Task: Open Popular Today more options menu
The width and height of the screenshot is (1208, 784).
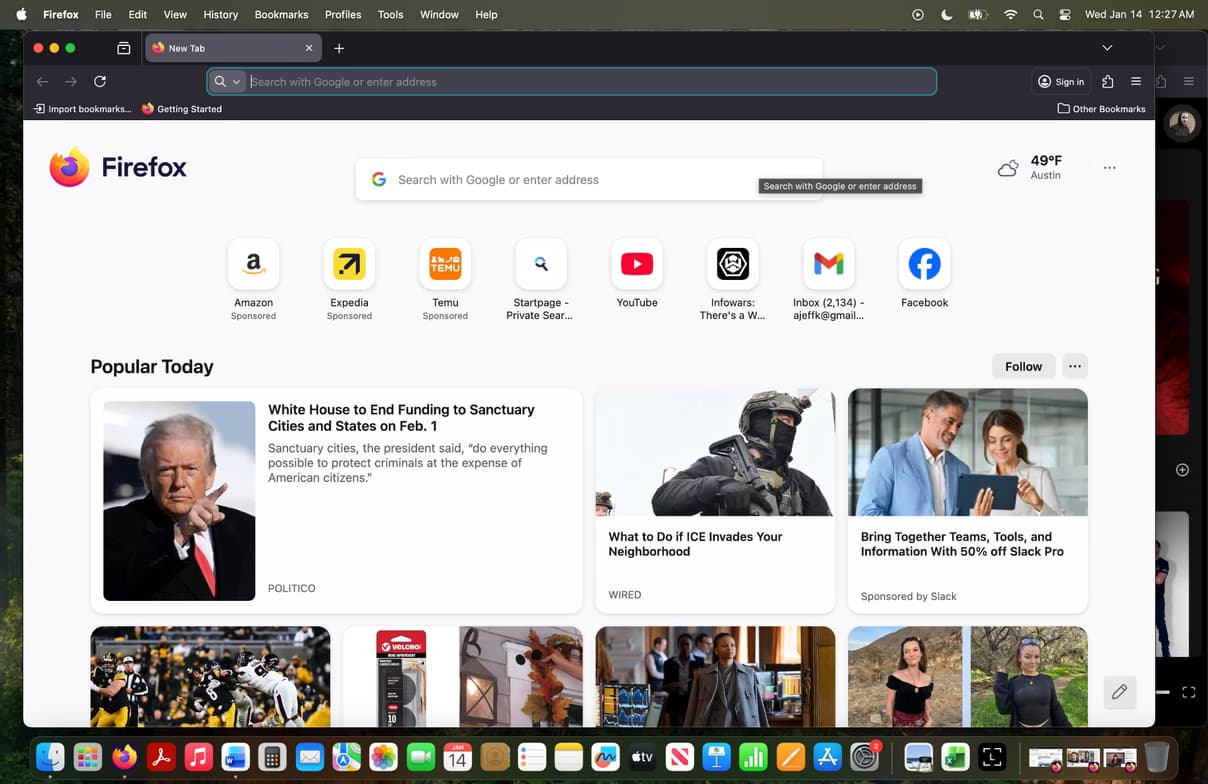Action: point(1075,366)
